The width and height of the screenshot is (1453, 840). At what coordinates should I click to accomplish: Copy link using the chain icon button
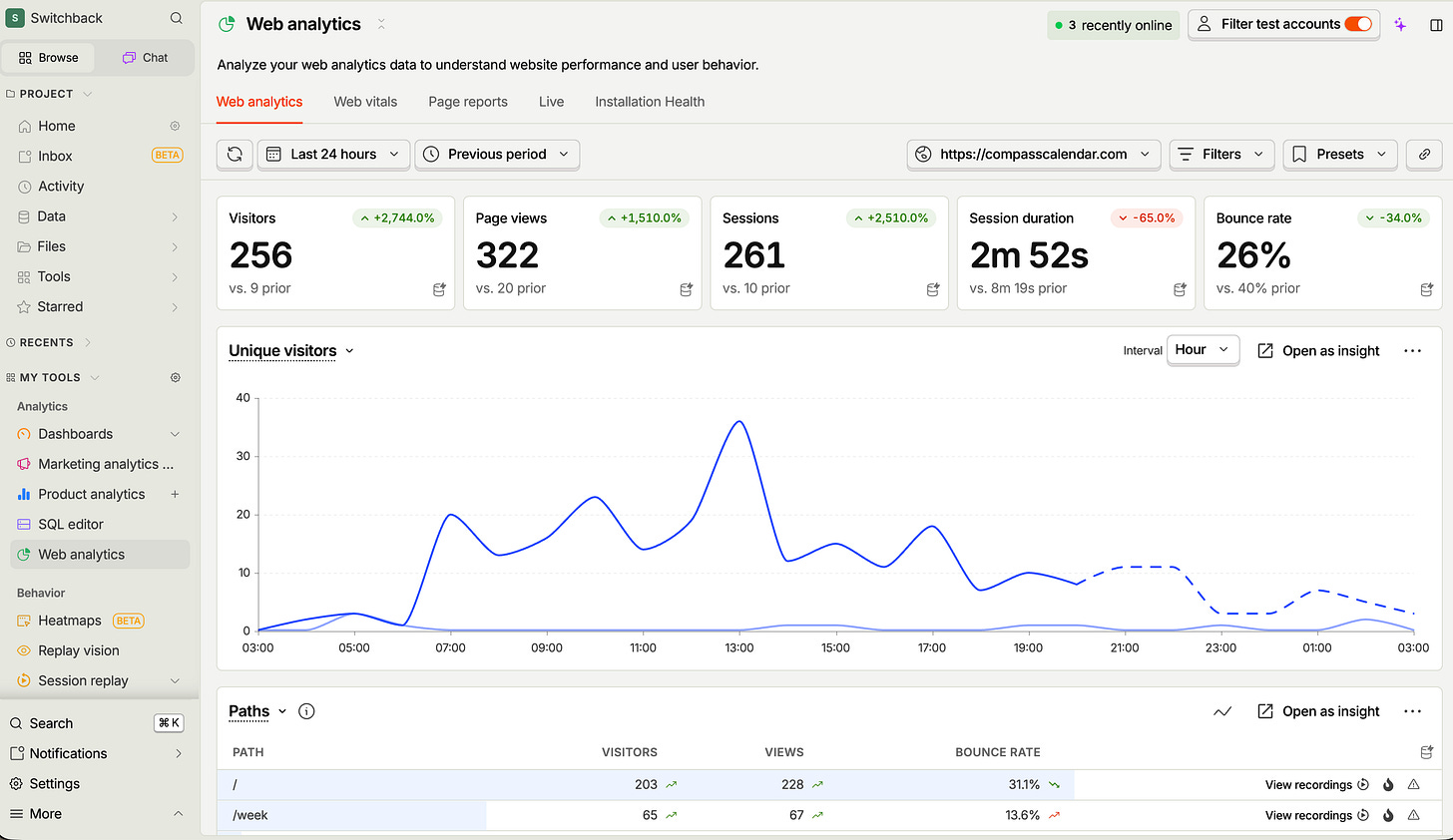pos(1424,154)
